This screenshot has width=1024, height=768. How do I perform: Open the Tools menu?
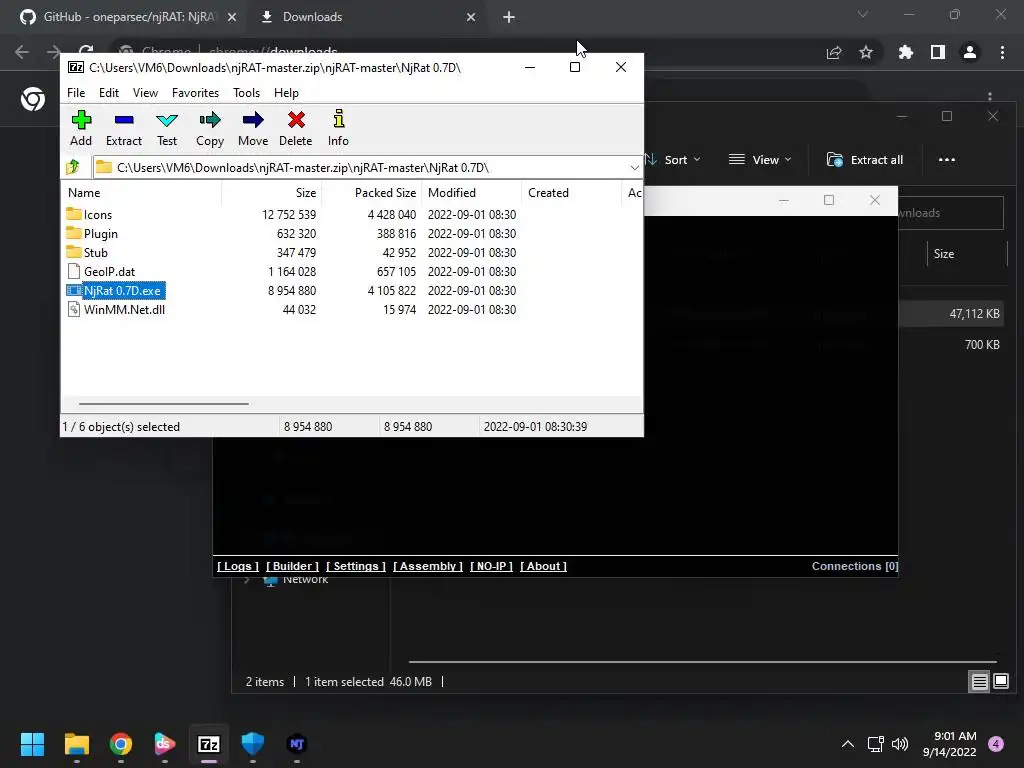246,93
